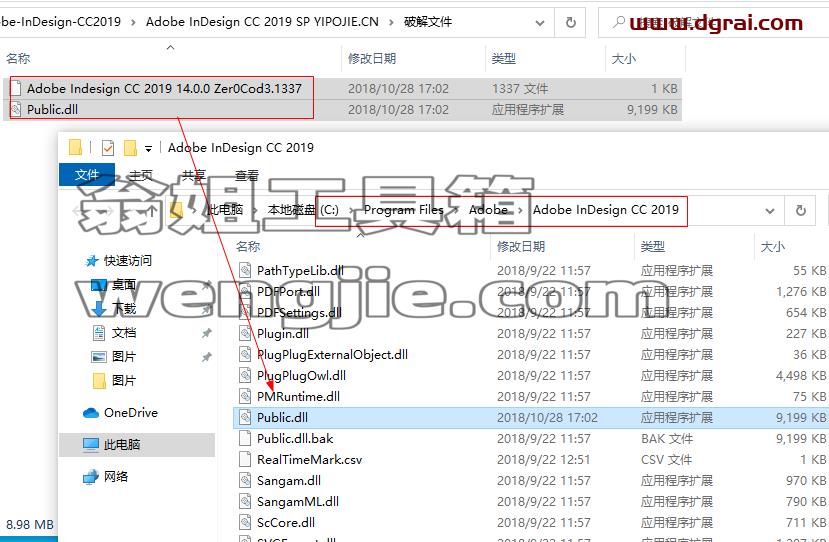Click the ScCore.dll file icon
The image size is (829, 542).
click(x=245, y=522)
